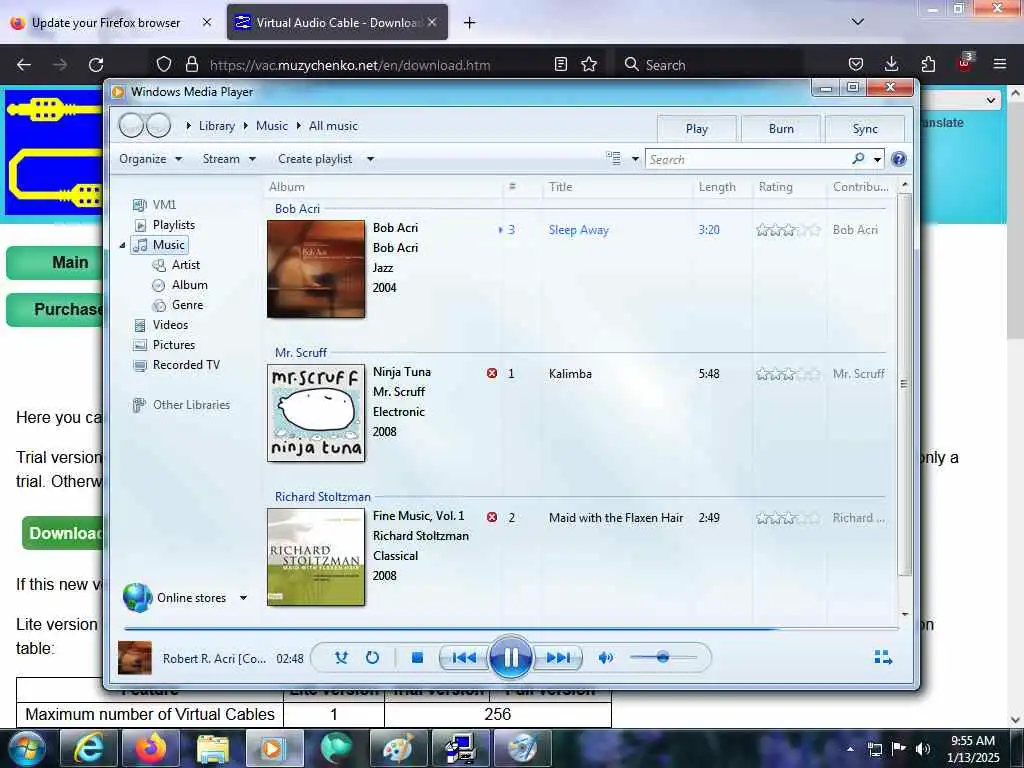Rate the Sleep Away track stars
The image size is (1024, 768).
click(x=788, y=230)
